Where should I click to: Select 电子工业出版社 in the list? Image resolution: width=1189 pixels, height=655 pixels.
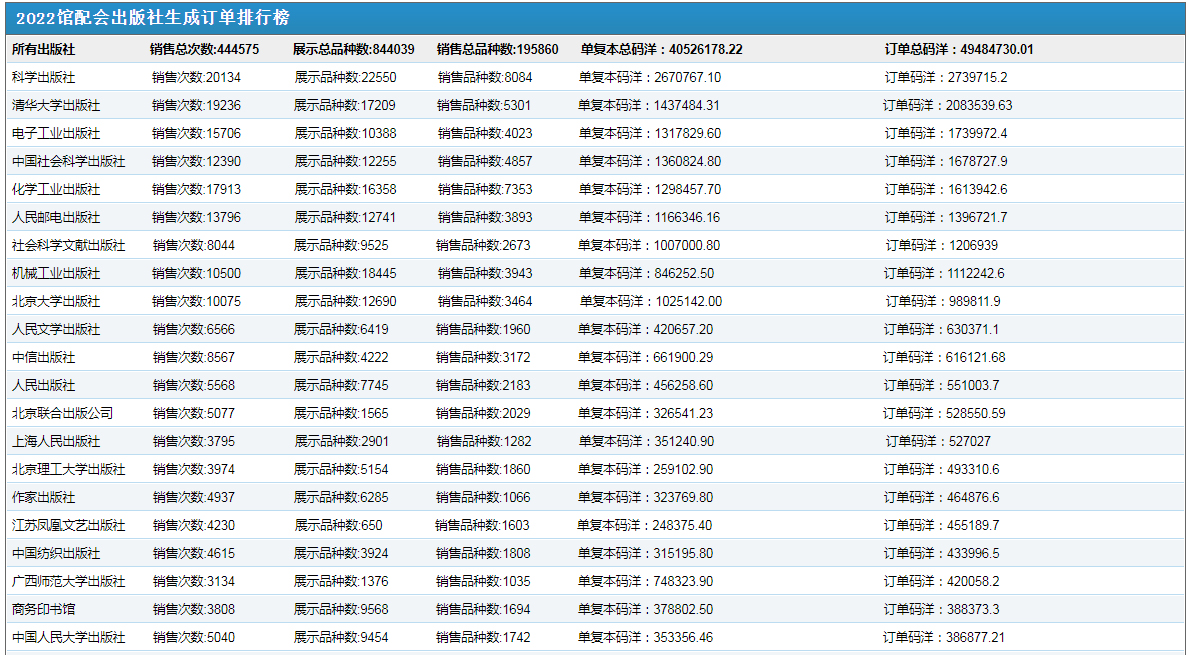[x=56, y=133]
